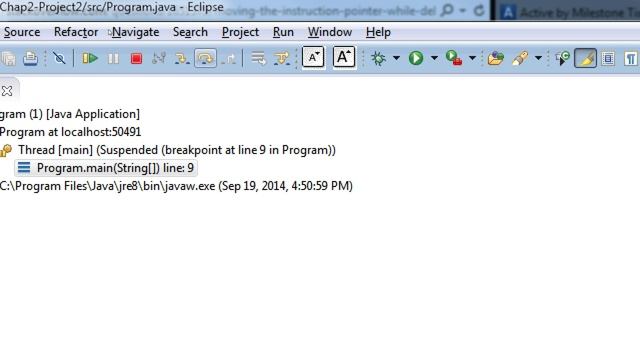Click the Eclipse title bar text
Viewport: 640px width, 360px height.
(x=111, y=7)
